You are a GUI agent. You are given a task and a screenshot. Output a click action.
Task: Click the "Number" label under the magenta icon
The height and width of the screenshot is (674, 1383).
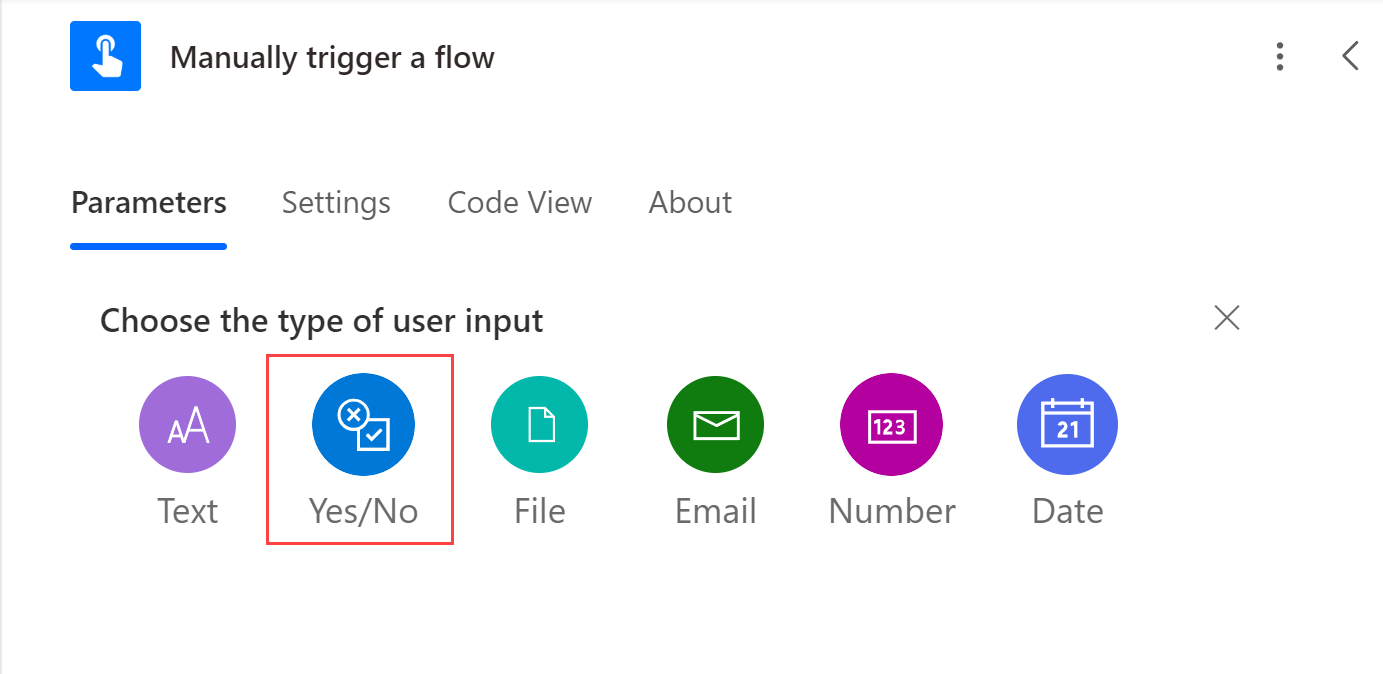[x=892, y=511]
